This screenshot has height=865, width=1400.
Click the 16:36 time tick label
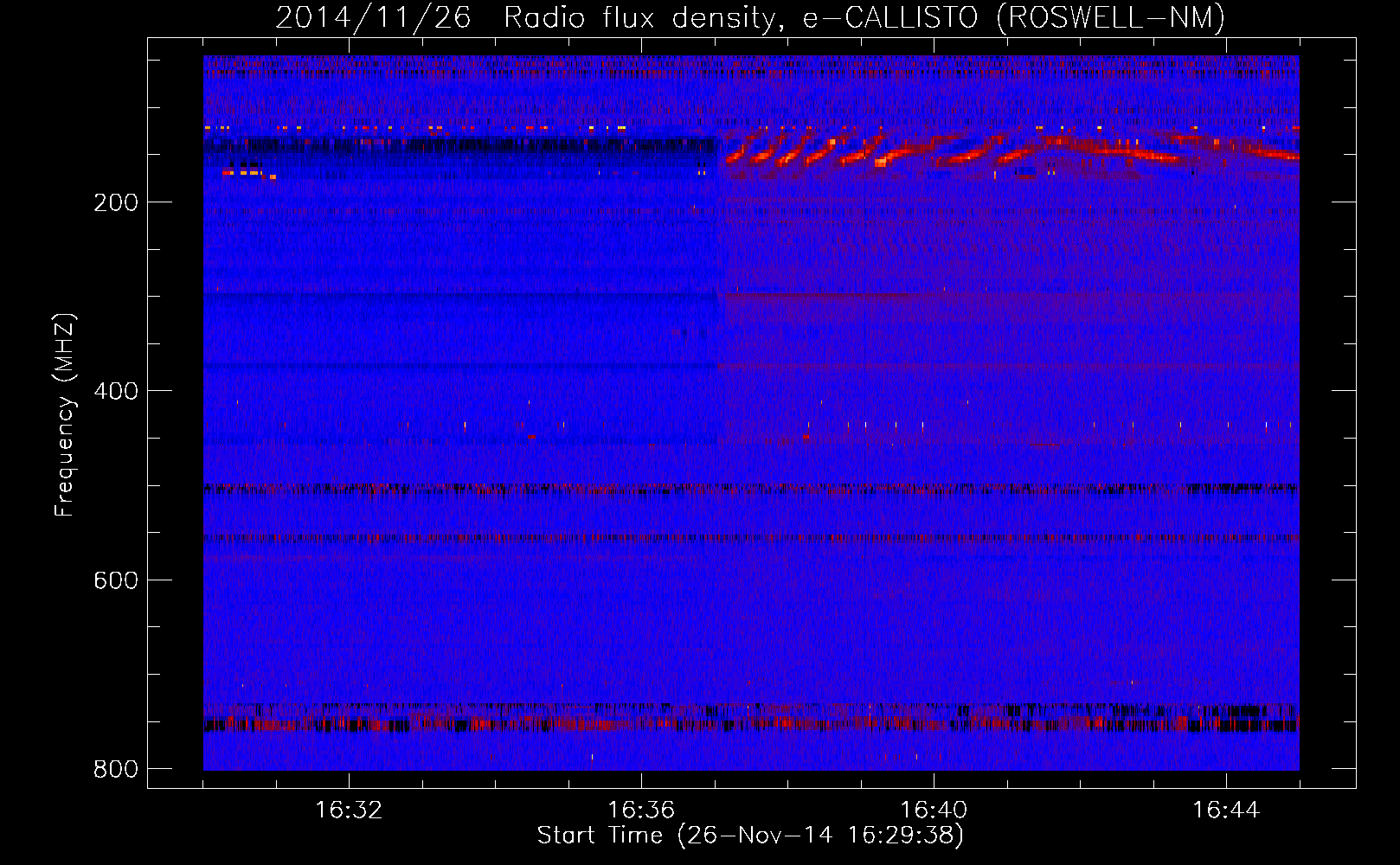click(x=641, y=811)
